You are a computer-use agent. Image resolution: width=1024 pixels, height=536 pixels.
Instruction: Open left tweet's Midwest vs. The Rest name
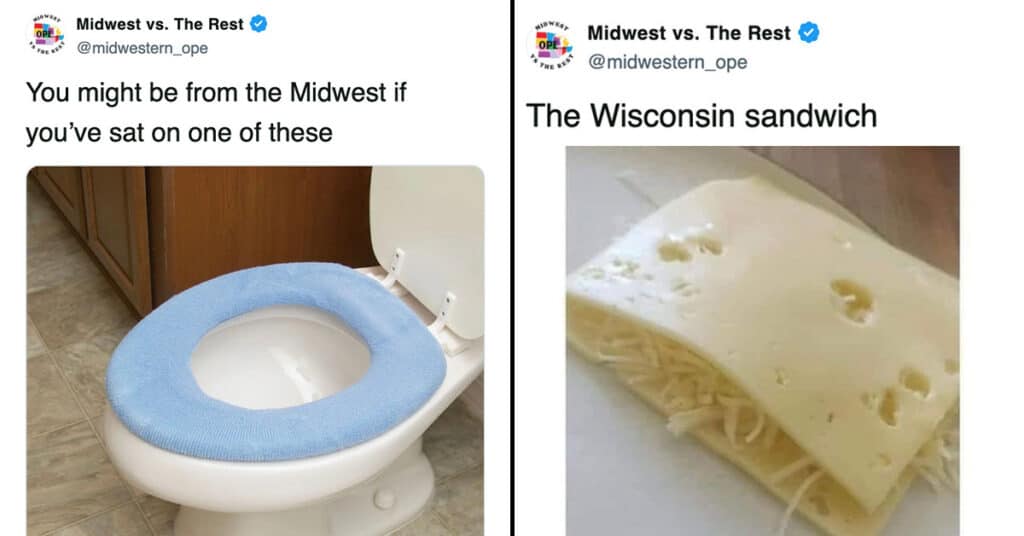(160, 24)
